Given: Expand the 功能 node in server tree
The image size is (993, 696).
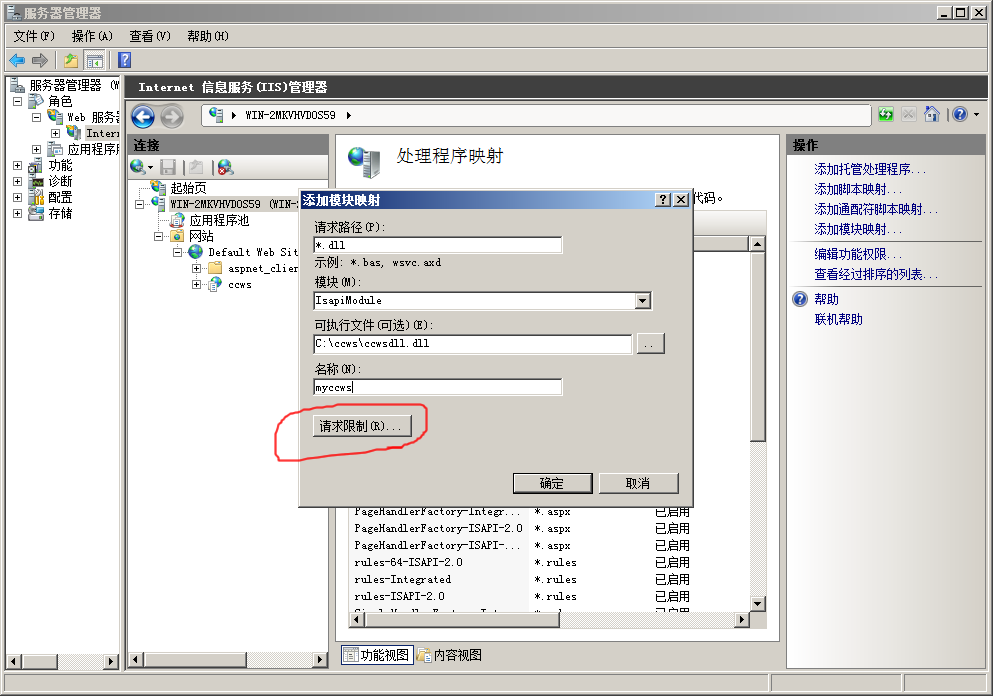Looking at the screenshot, I should [17, 165].
